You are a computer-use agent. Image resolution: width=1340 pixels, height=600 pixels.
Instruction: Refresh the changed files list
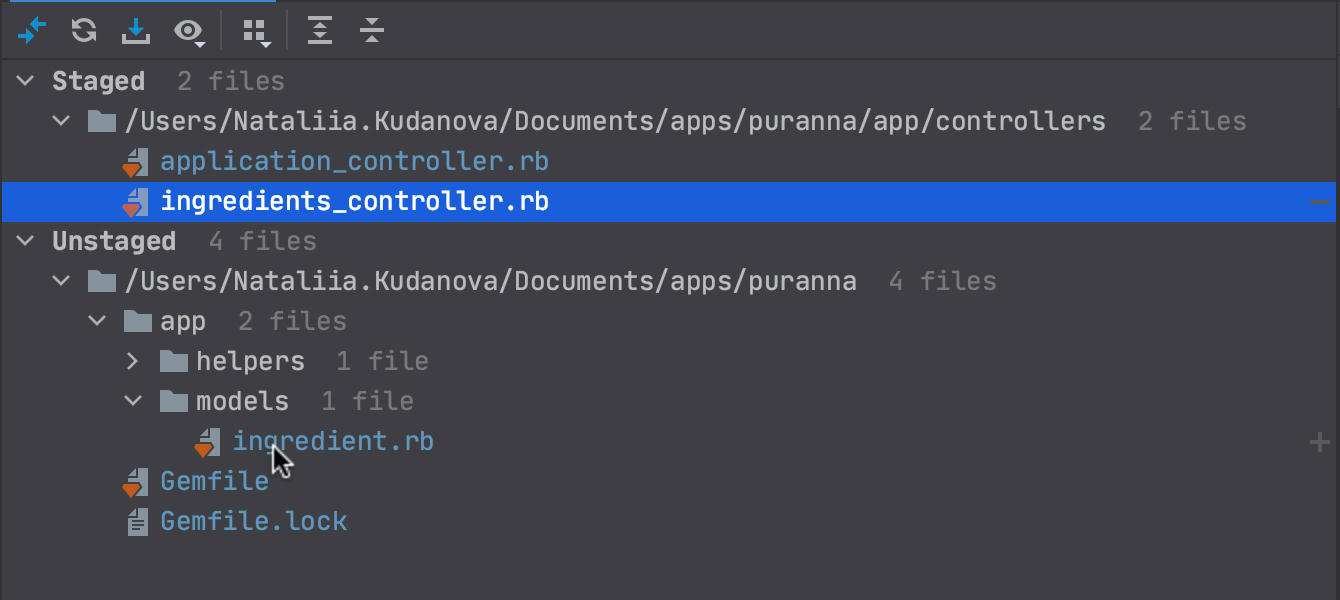[x=84, y=30]
